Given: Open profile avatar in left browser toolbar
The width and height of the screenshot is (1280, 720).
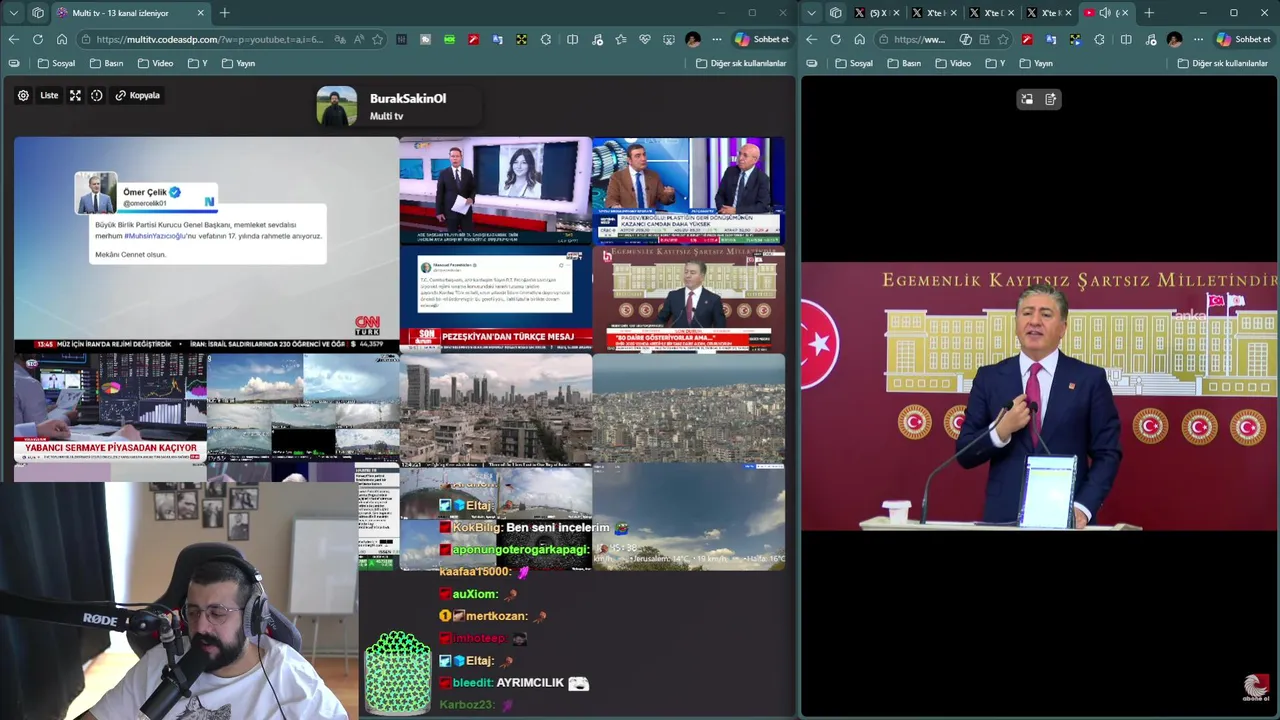Looking at the screenshot, I should pyautogui.click(x=693, y=39).
